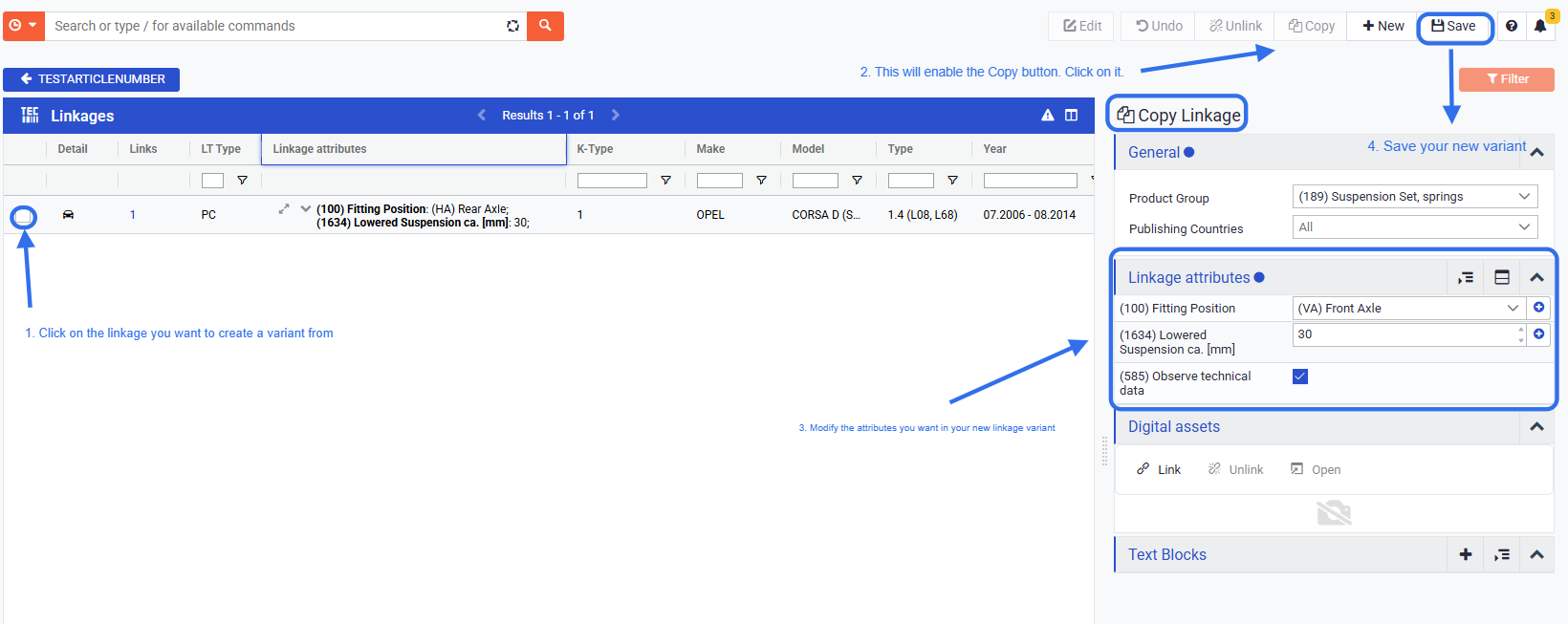Screen dimensions: 1568x624
Task: Open the Model filter funnel
Action: pyautogui.click(x=857, y=181)
